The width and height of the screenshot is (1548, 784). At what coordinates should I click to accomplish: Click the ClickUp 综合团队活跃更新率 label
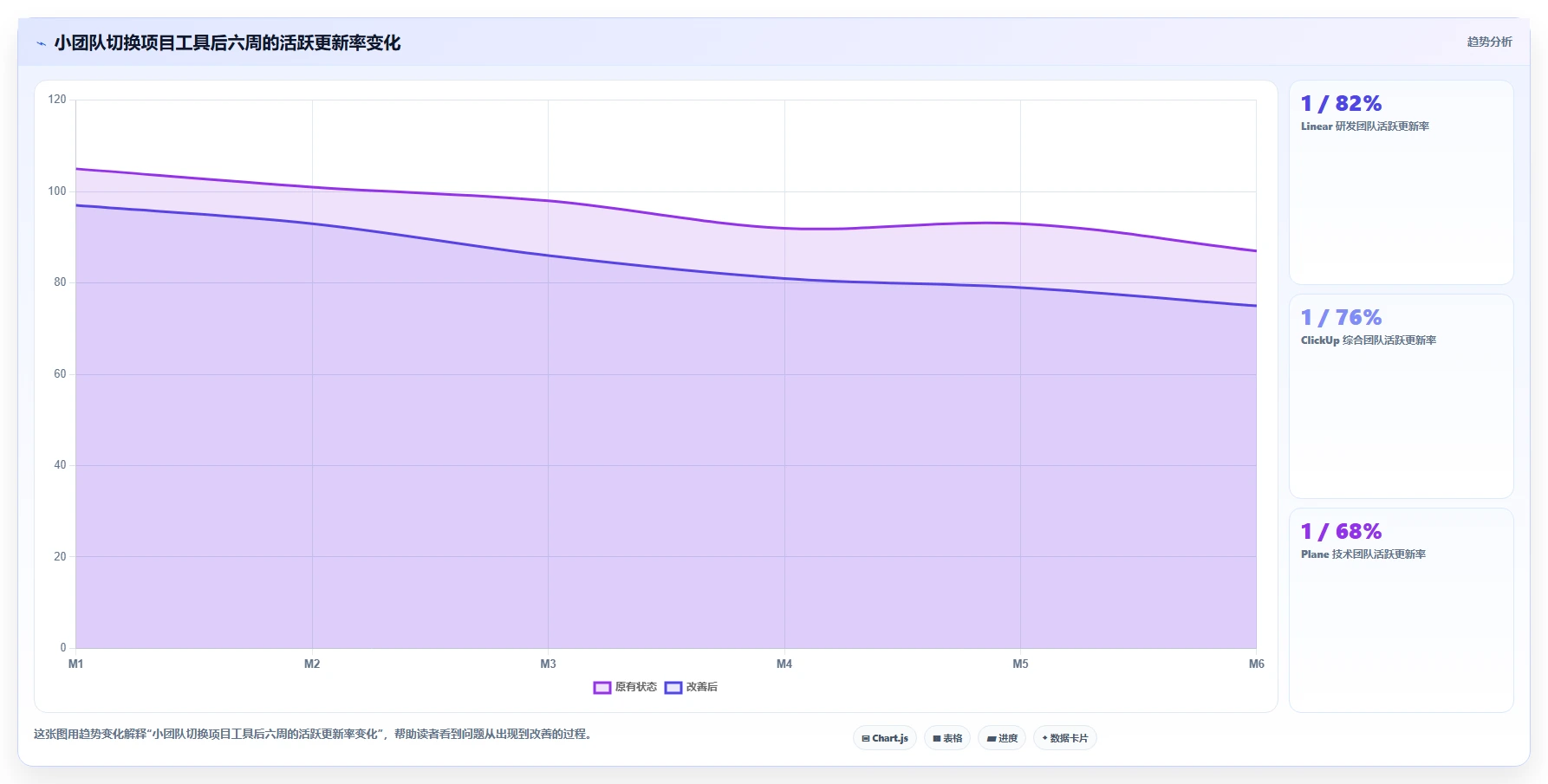(x=1369, y=340)
